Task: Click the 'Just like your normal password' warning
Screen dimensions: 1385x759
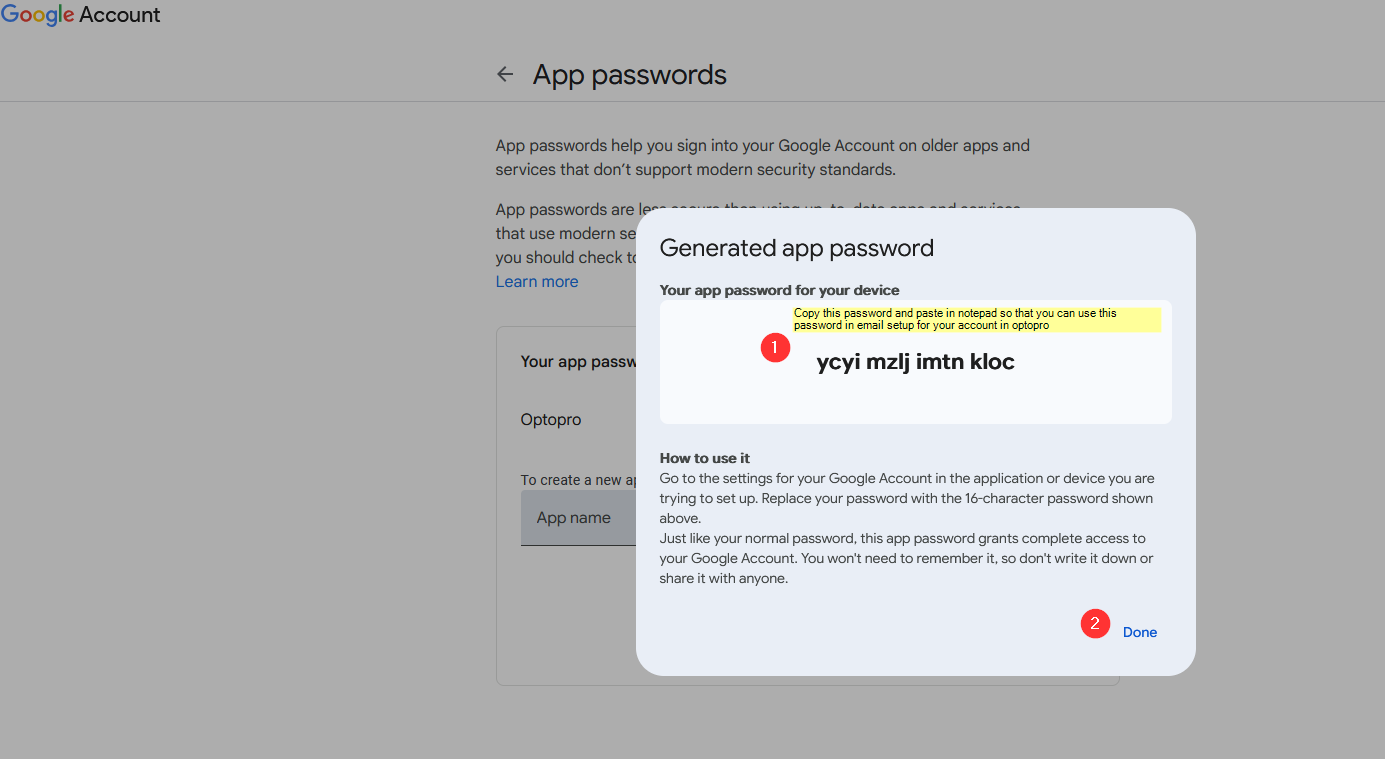Action: pyautogui.click(x=906, y=558)
